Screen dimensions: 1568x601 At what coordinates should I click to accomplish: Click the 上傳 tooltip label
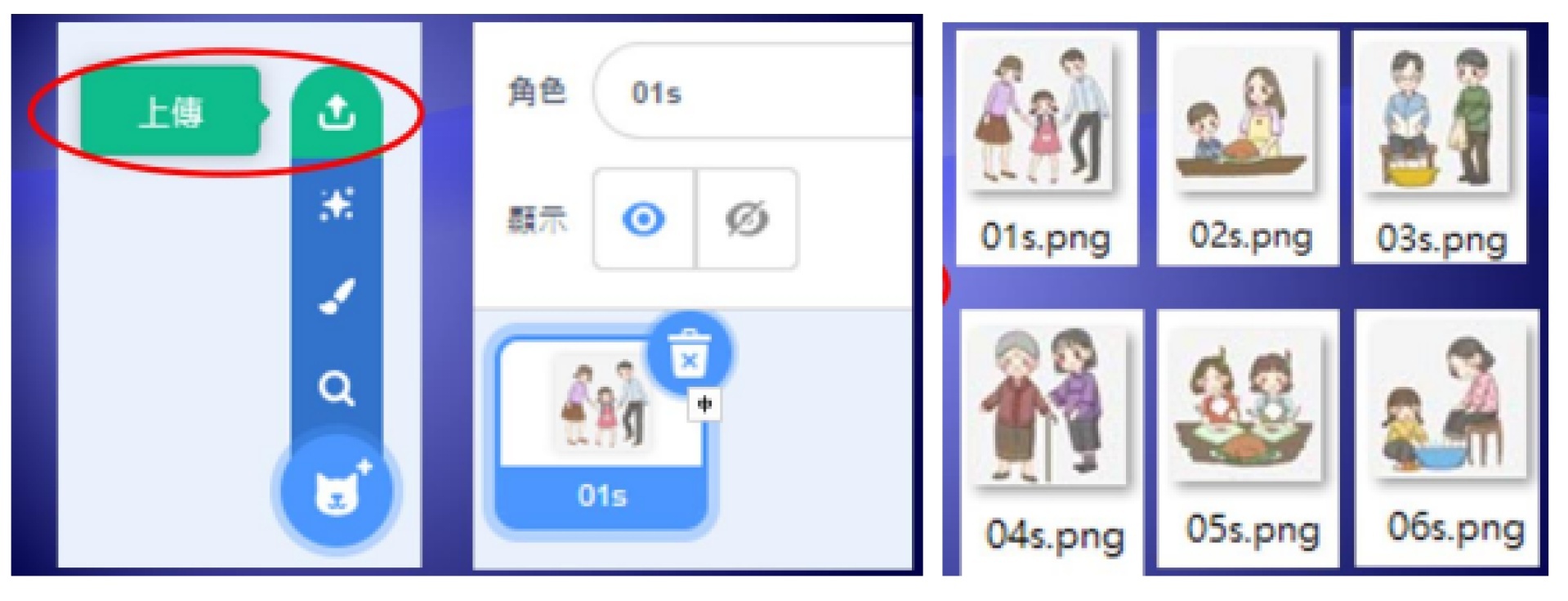tap(170, 111)
